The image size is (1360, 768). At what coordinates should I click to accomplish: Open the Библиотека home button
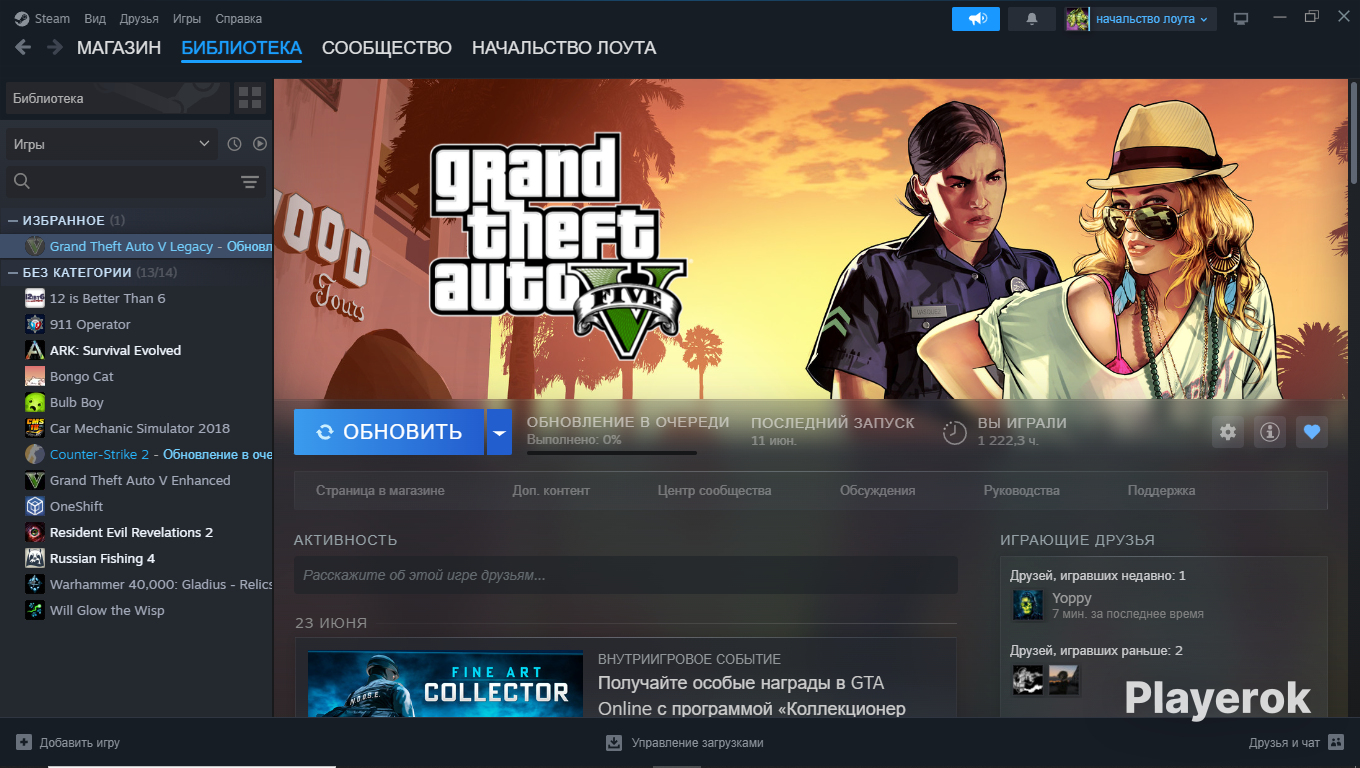[x=118, y=98]
